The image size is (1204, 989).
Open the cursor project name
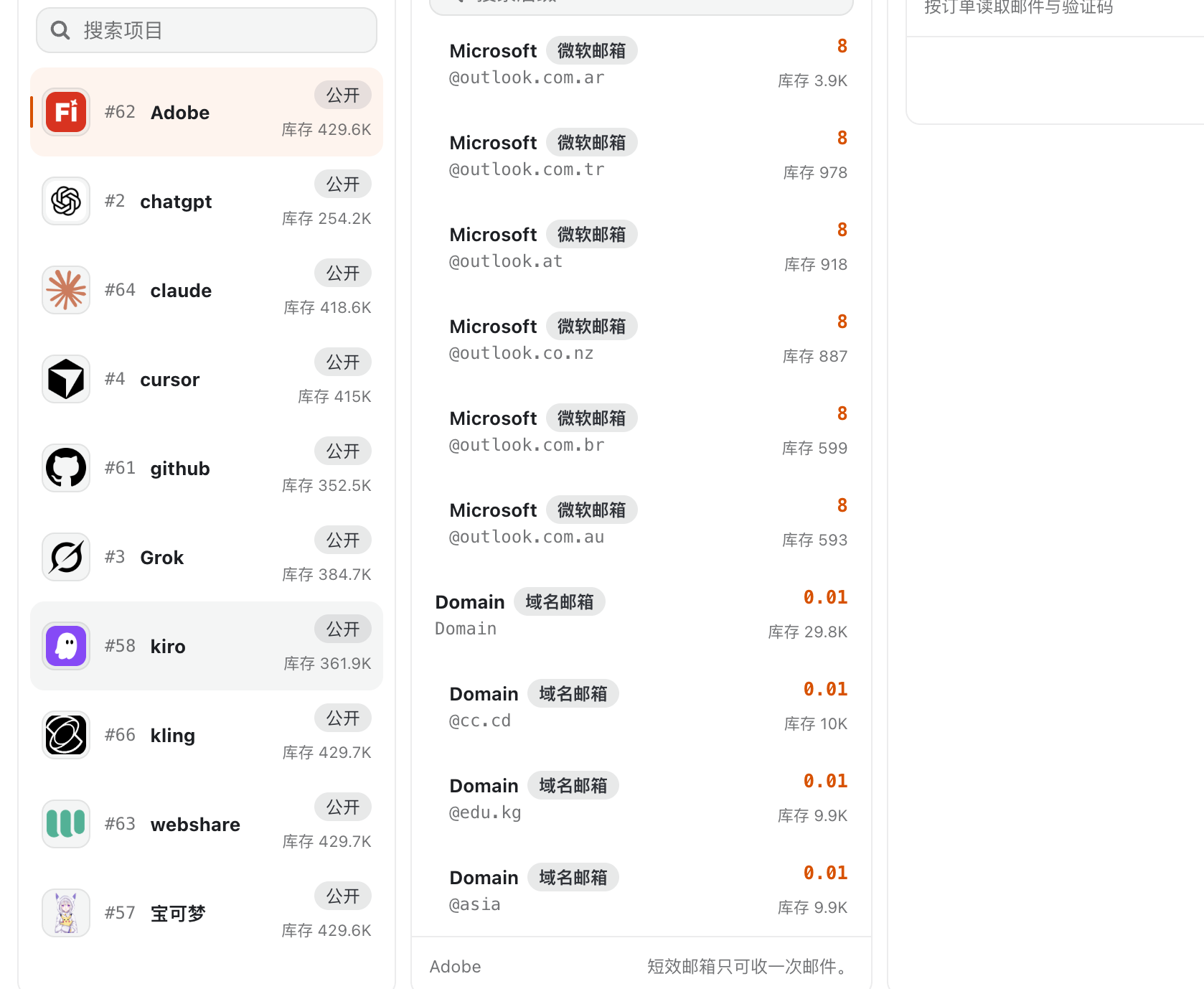(x=170, y=380)
